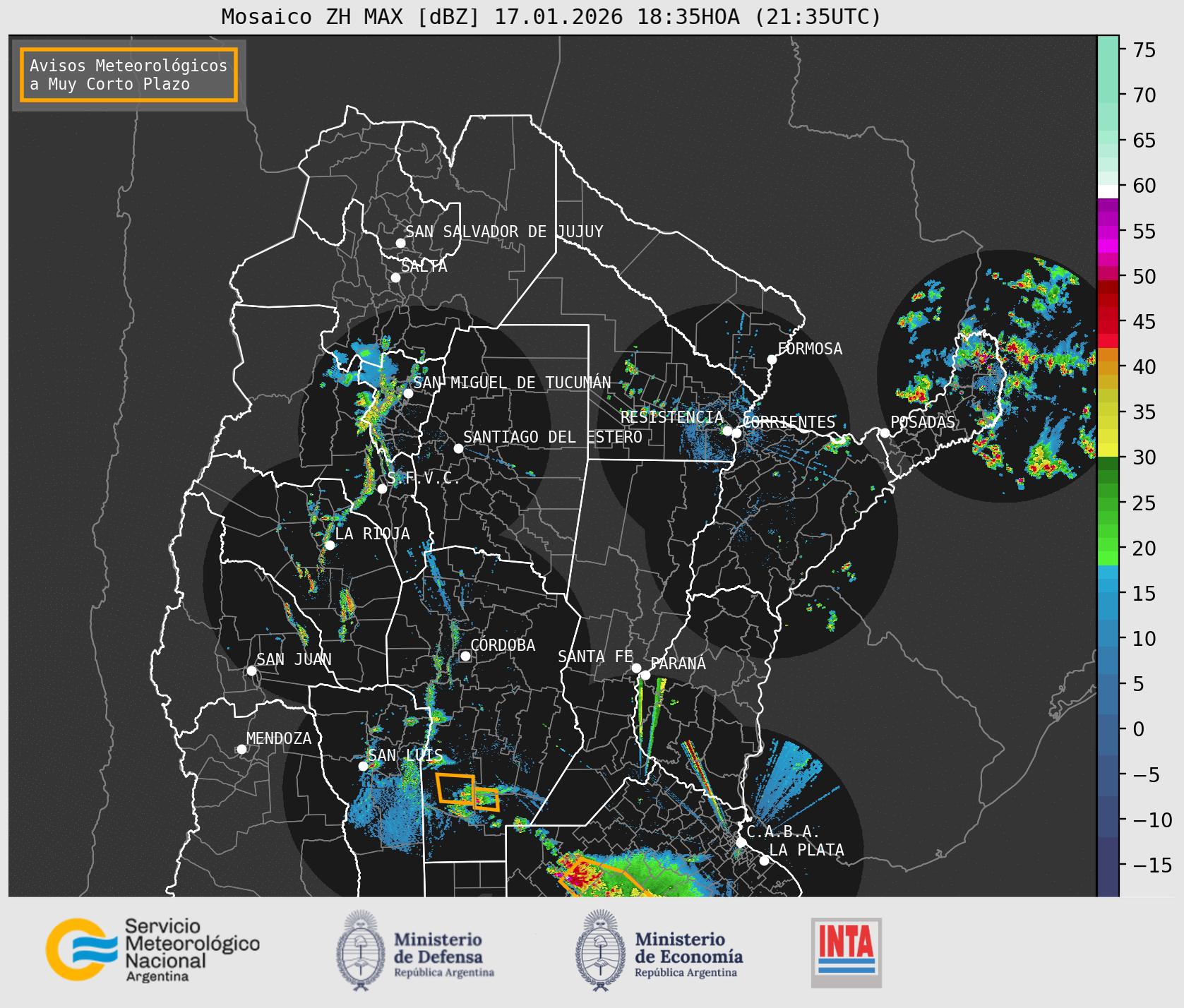This screenshot has width=1184, height=1008.
Task: Click the white dot marking Posadas
Action: click(885, 433)
